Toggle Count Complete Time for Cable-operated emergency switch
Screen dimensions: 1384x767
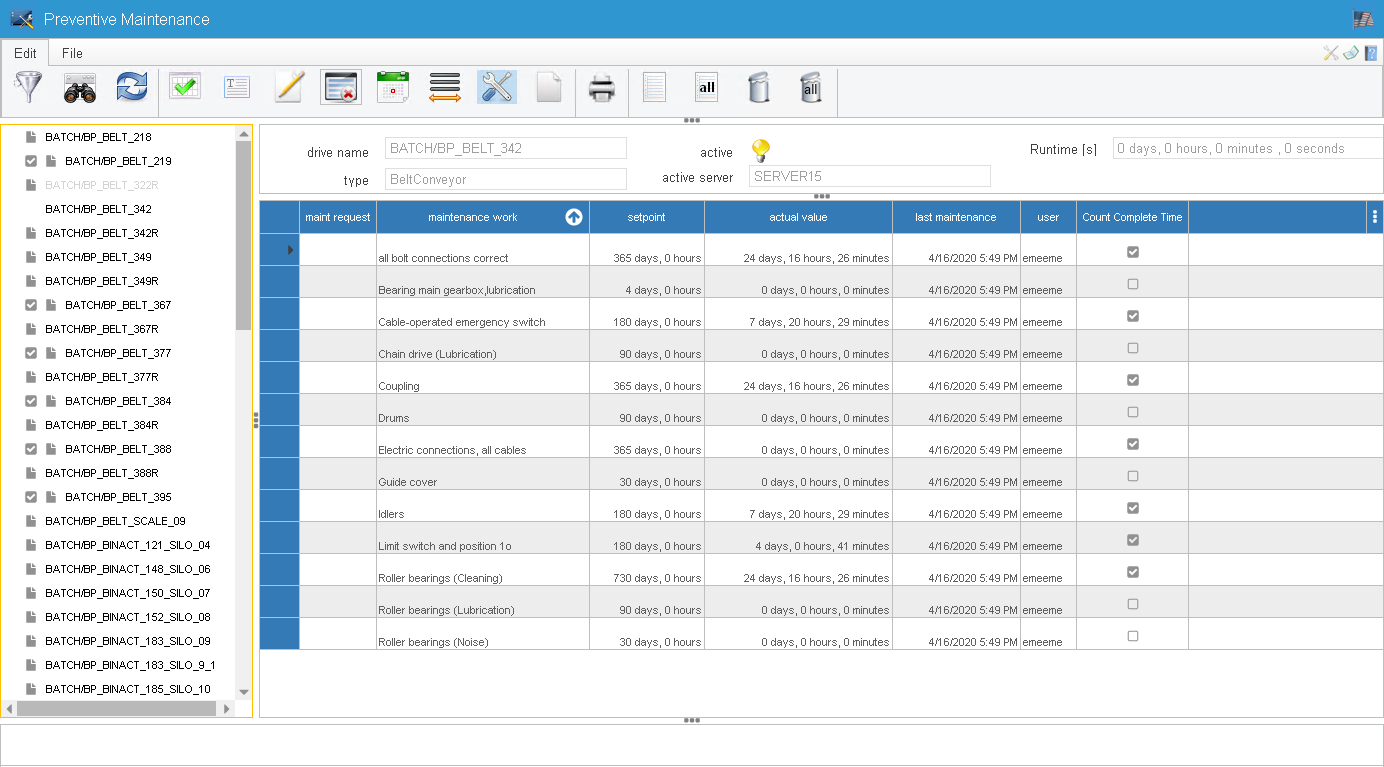tap(1133, 316)
